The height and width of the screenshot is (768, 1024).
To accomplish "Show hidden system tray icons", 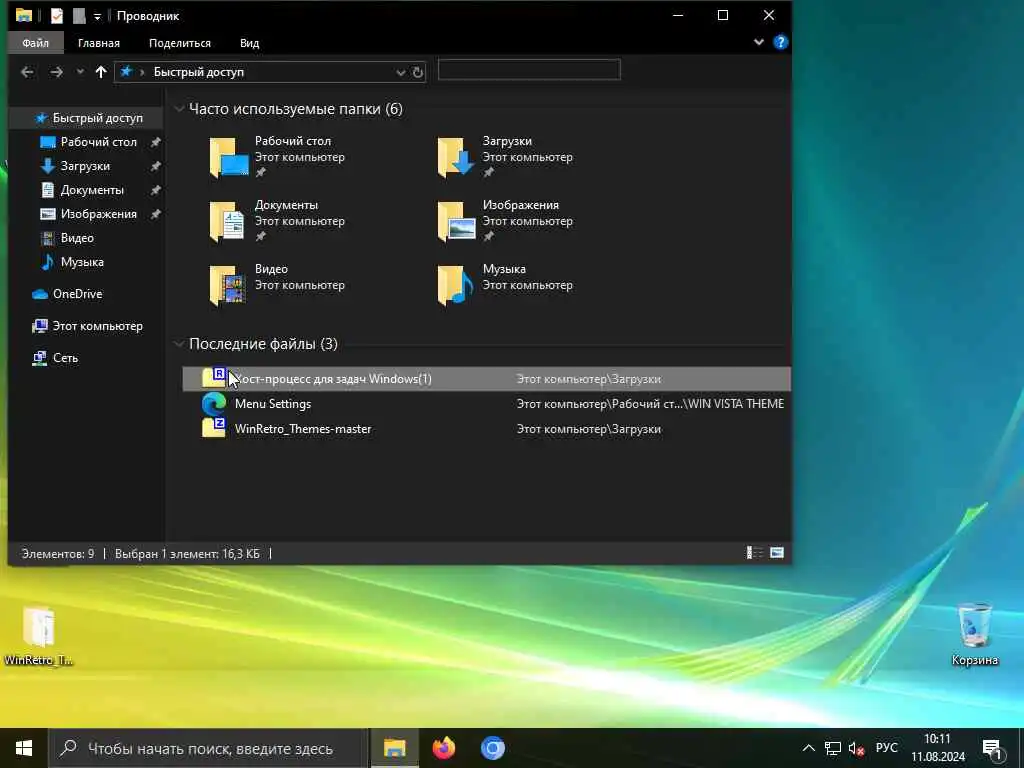I will coord(808,748).
